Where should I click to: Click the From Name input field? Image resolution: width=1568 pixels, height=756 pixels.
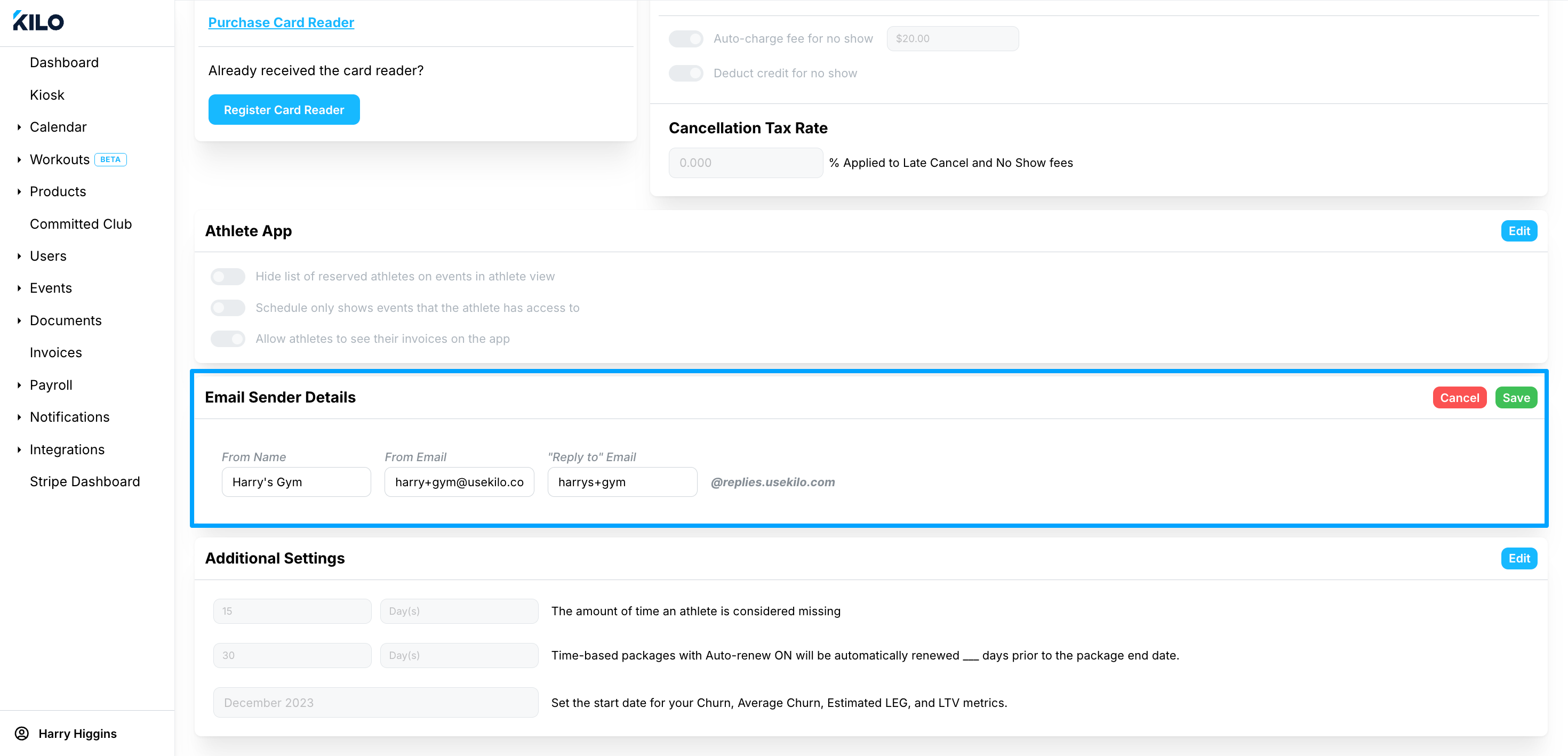297,482
